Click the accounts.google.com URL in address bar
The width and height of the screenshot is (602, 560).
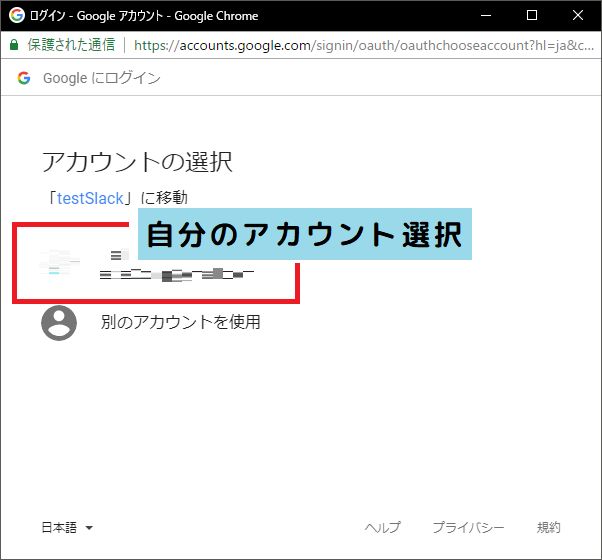tap(364, 45)
